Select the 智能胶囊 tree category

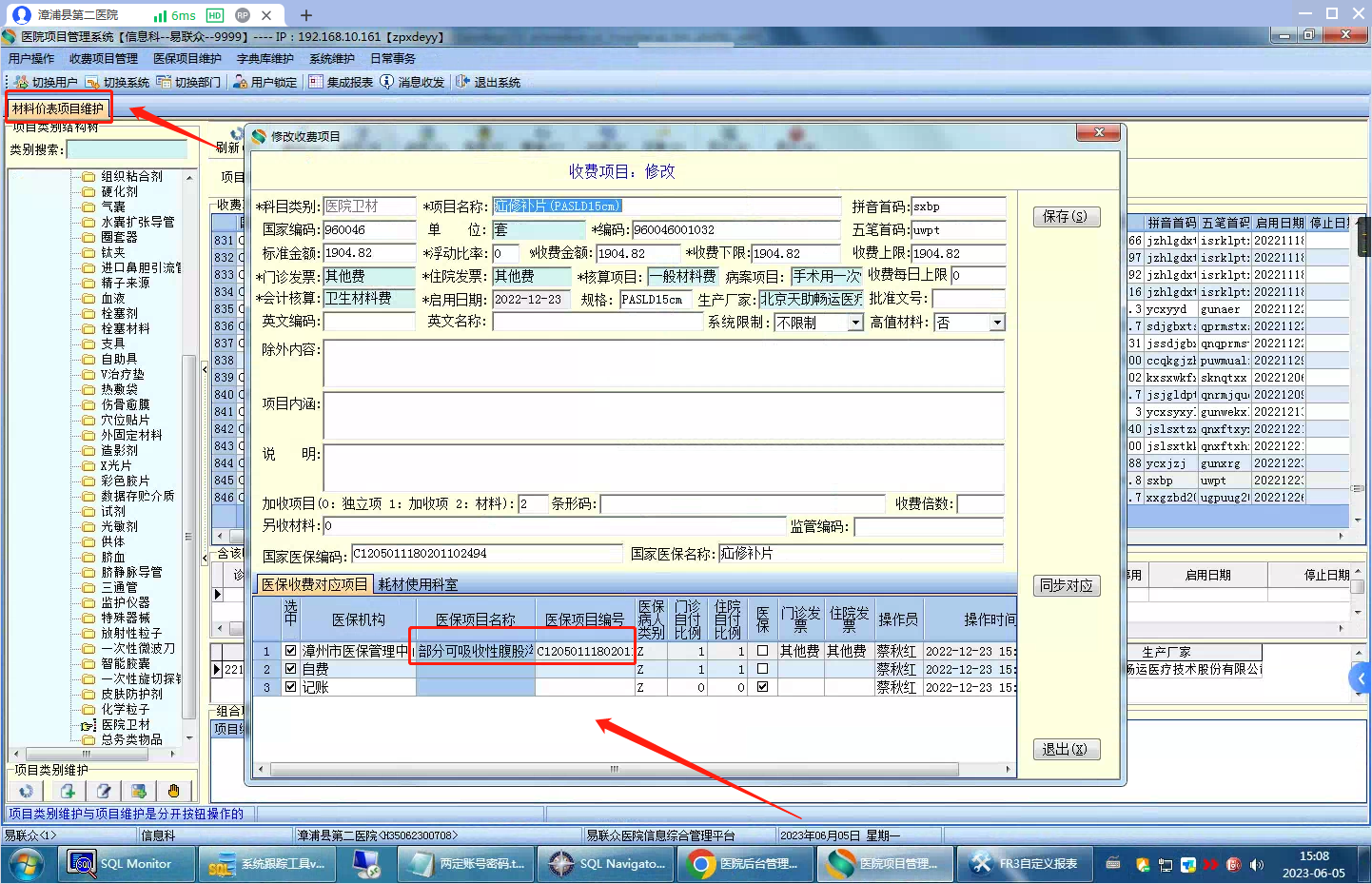(x=126, y=663)
